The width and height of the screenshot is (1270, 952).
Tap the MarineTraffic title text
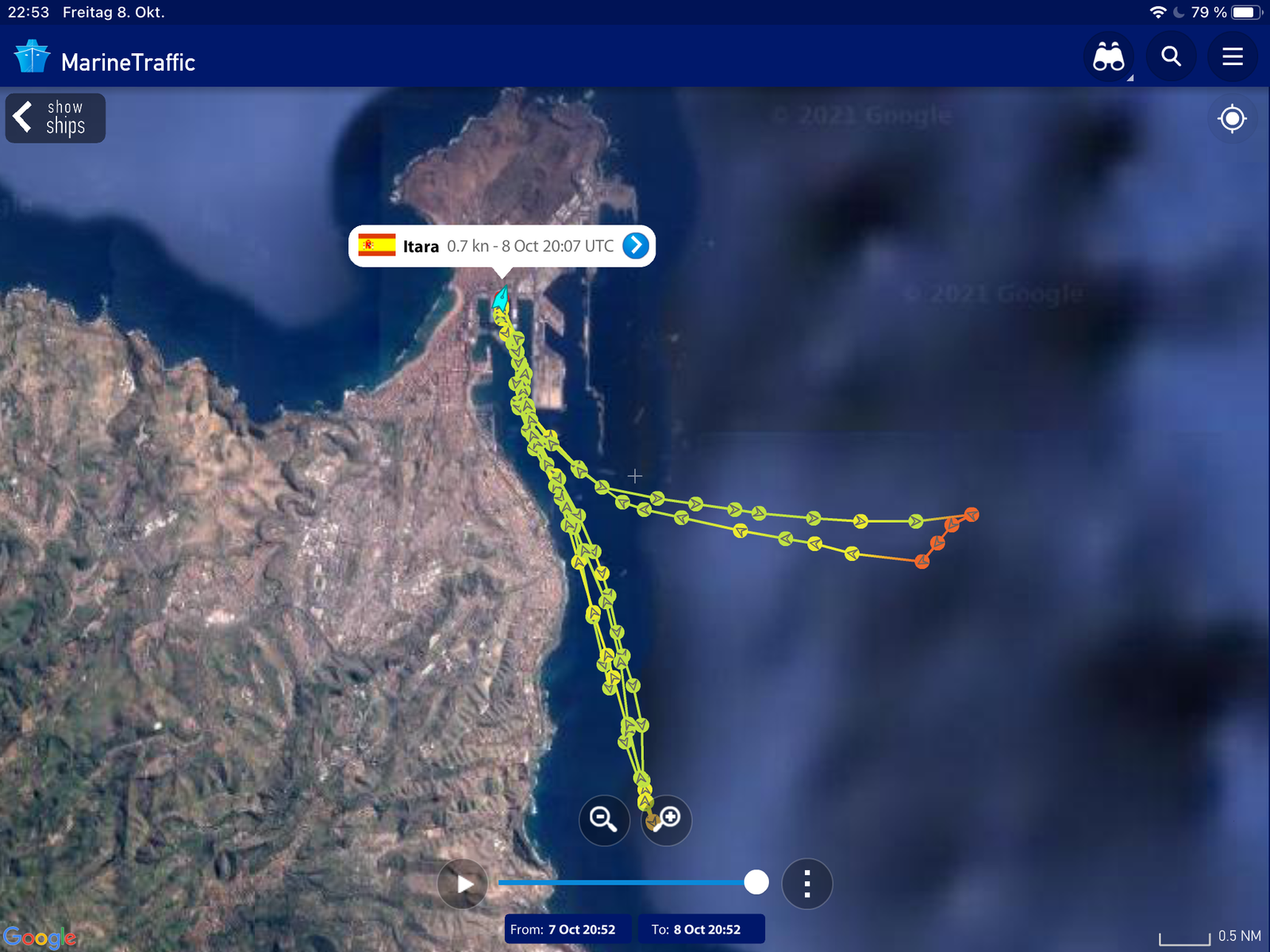click(128, 63)
